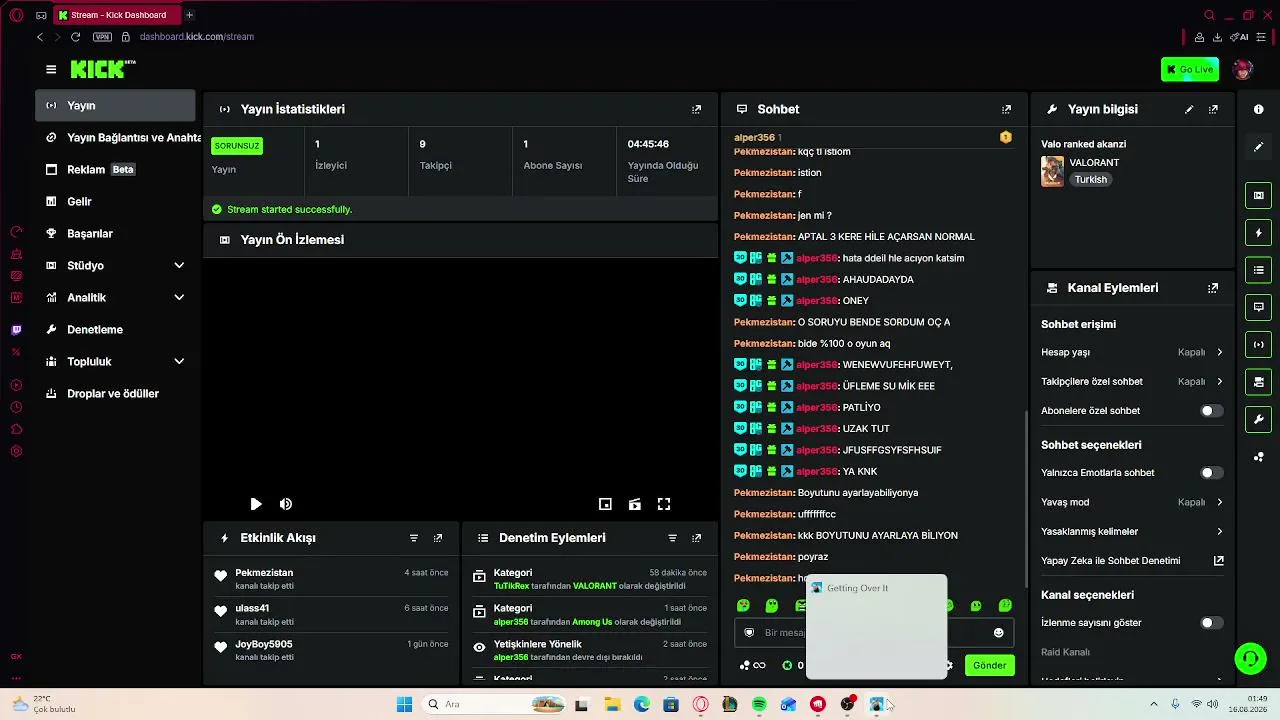1280x720 pixels.
Task: Open Microsoft Edge from the taskbar
Action: (641, 705)
